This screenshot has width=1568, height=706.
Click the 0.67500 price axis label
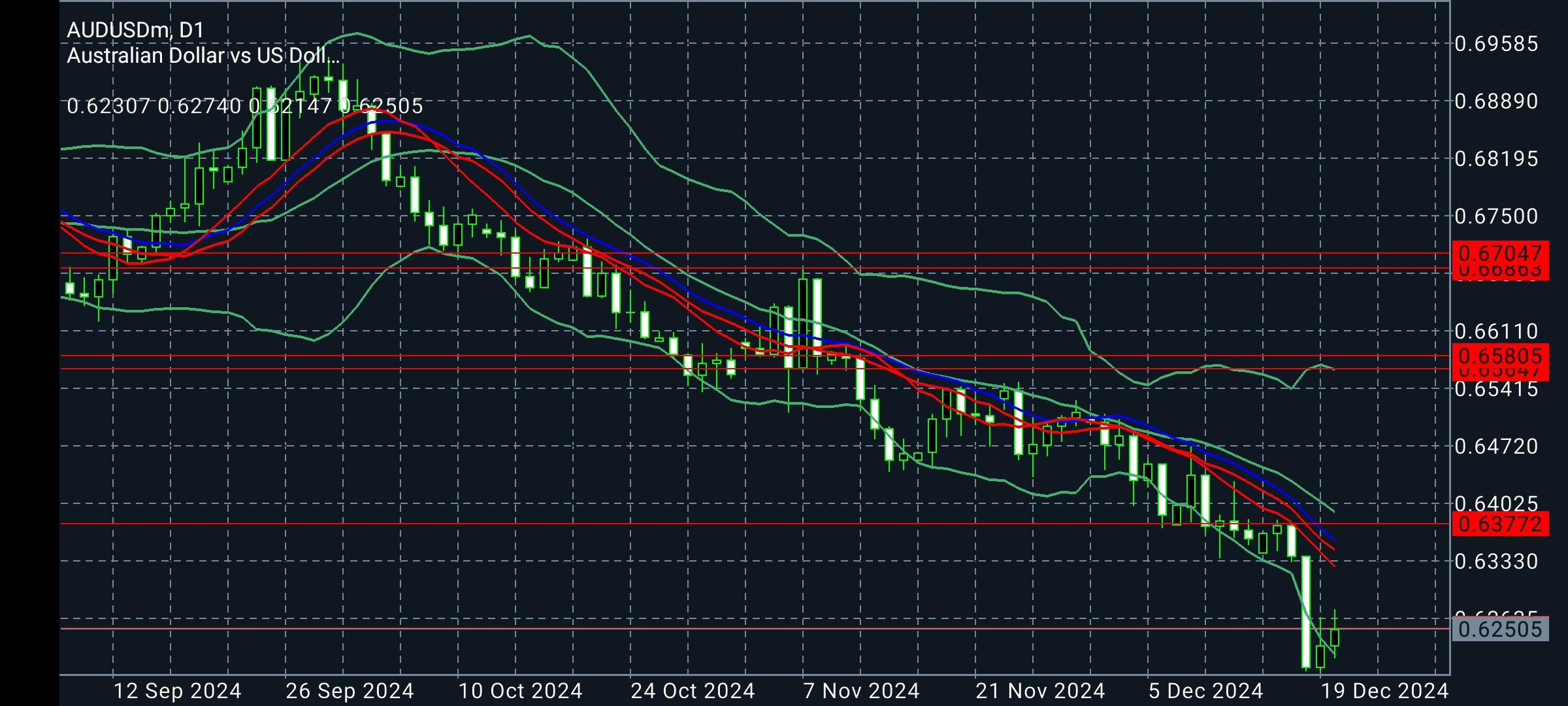(x=1496, y=216)
